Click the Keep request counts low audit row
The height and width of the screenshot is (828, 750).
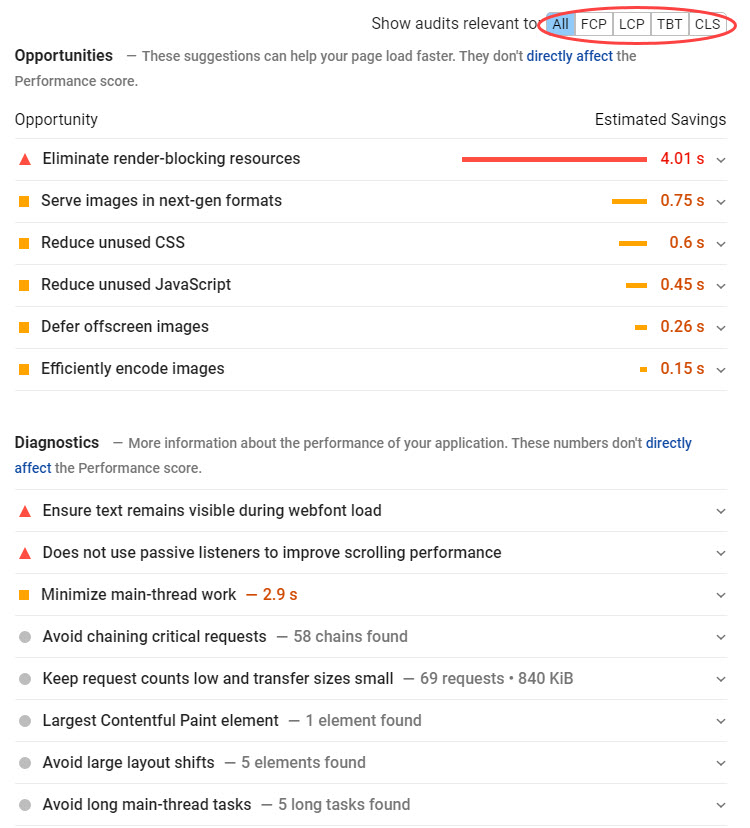click(x=218, y=679)
